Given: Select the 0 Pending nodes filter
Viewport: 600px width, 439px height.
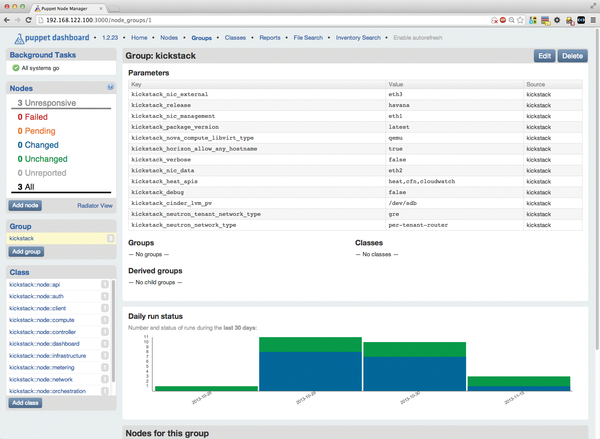Looking at the screenshot, I should click(x=36, y=131).
